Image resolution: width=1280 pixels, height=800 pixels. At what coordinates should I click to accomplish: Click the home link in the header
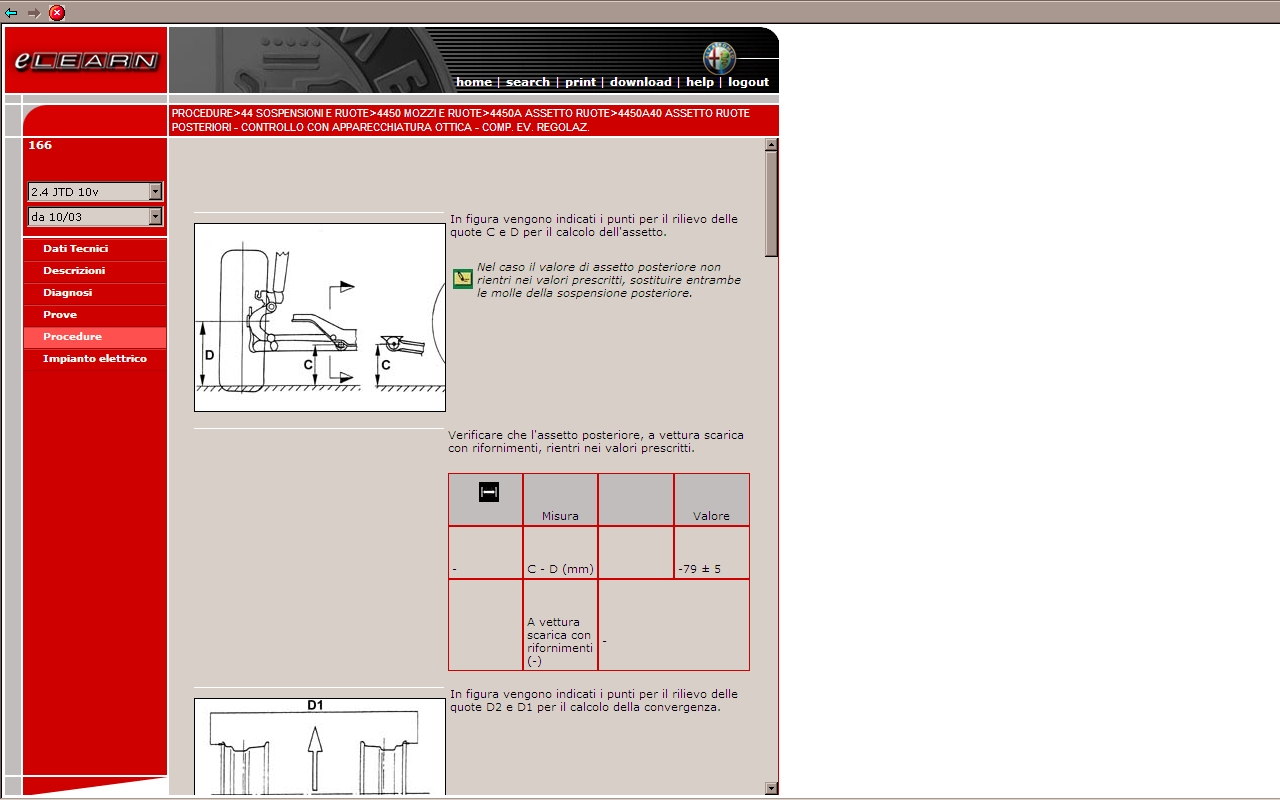473,82
